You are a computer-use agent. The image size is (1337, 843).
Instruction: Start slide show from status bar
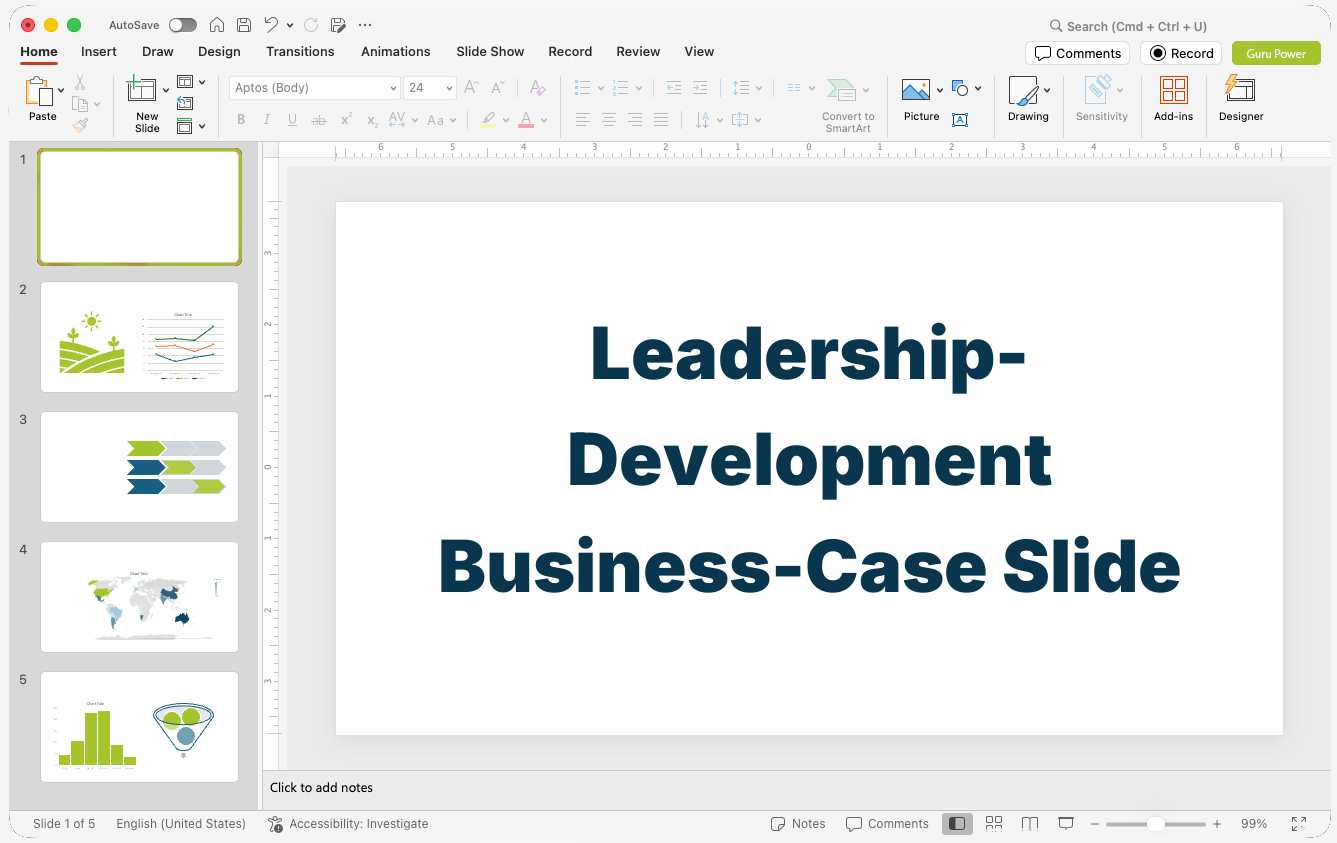[1066, 824]
